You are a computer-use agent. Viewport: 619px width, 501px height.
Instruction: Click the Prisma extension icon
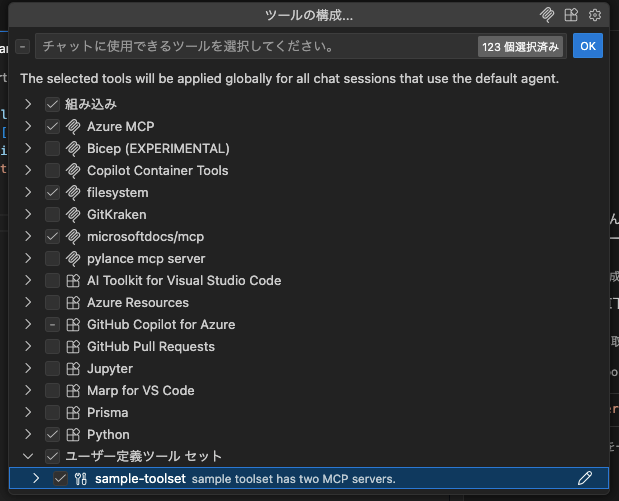click(x=73, y=413)
